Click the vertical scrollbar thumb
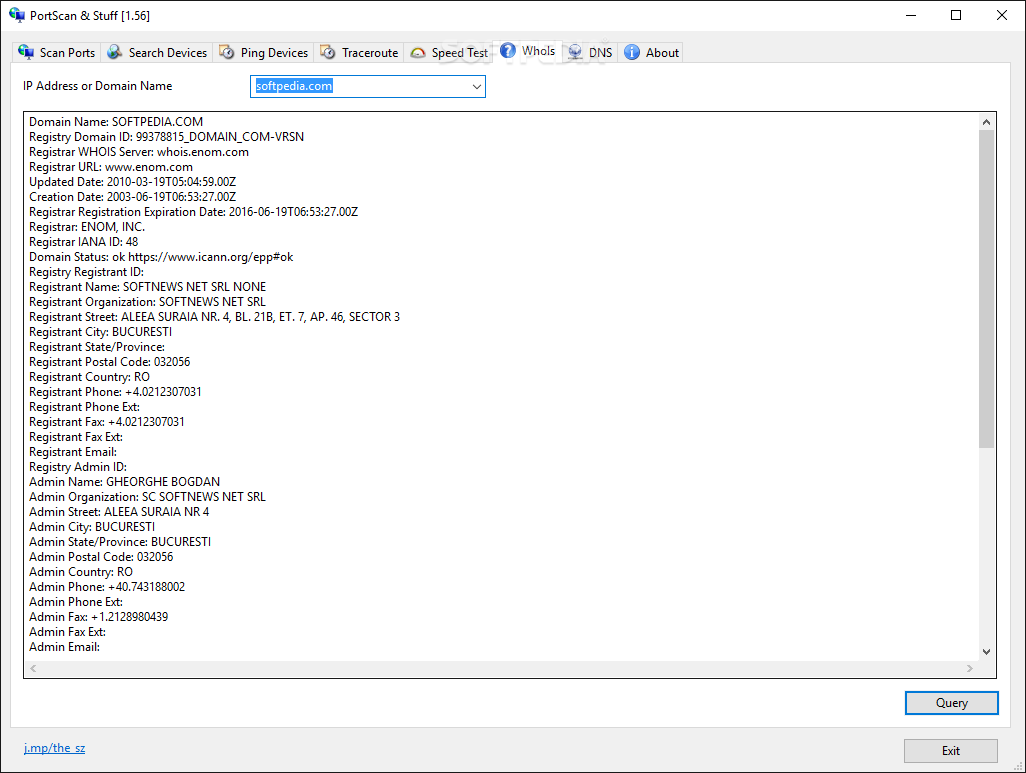 (x=986, y=289)
